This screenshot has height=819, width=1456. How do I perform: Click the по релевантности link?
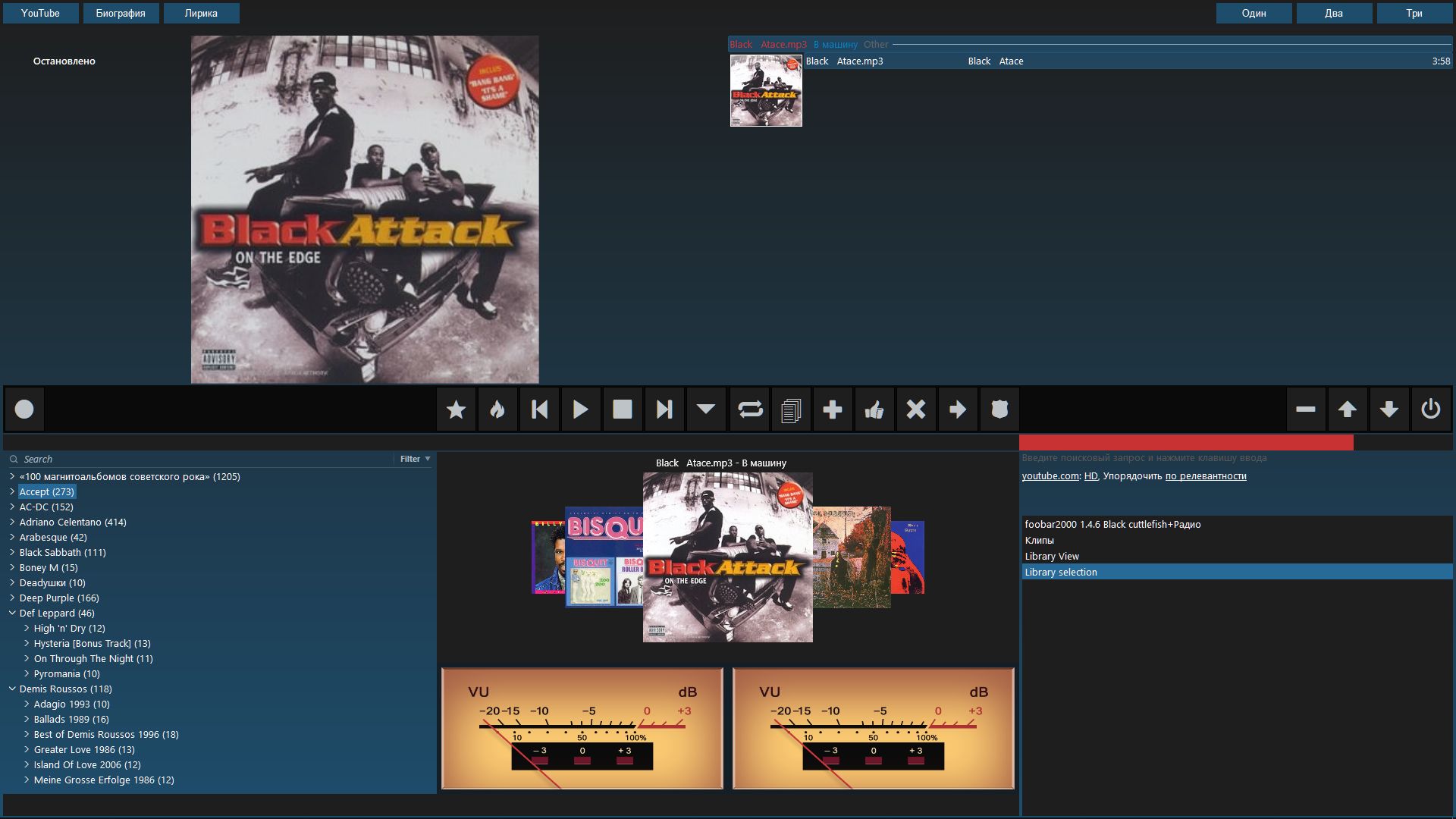(1205, 476)
